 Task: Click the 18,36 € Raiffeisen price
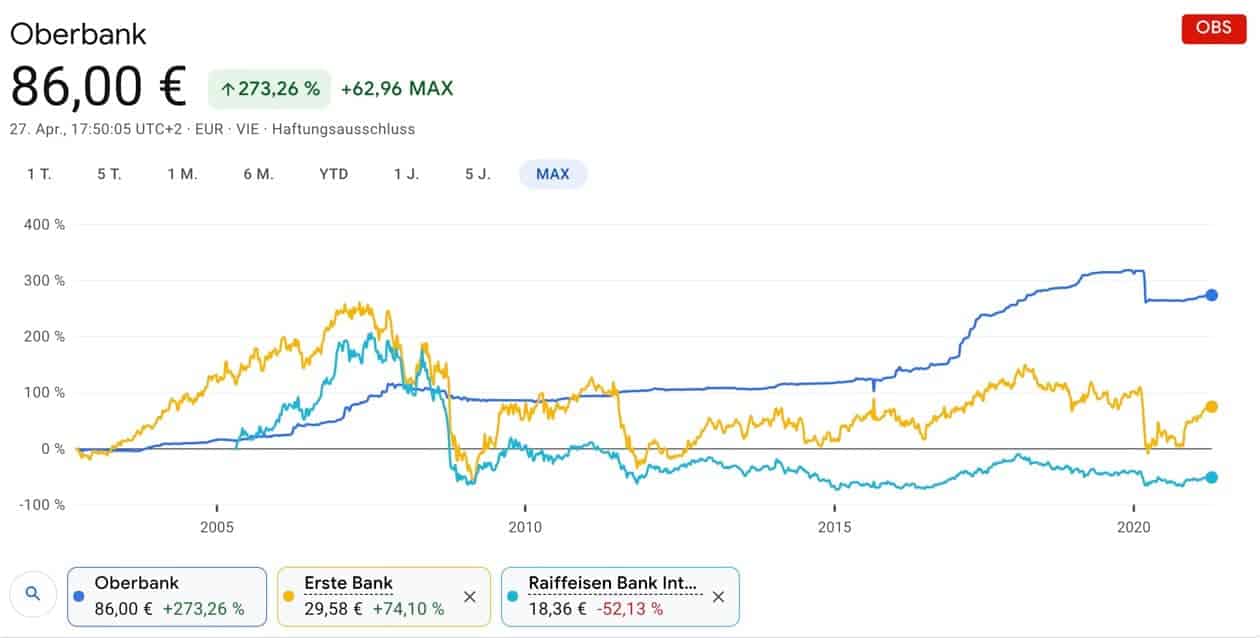click(x=558, y=608)
